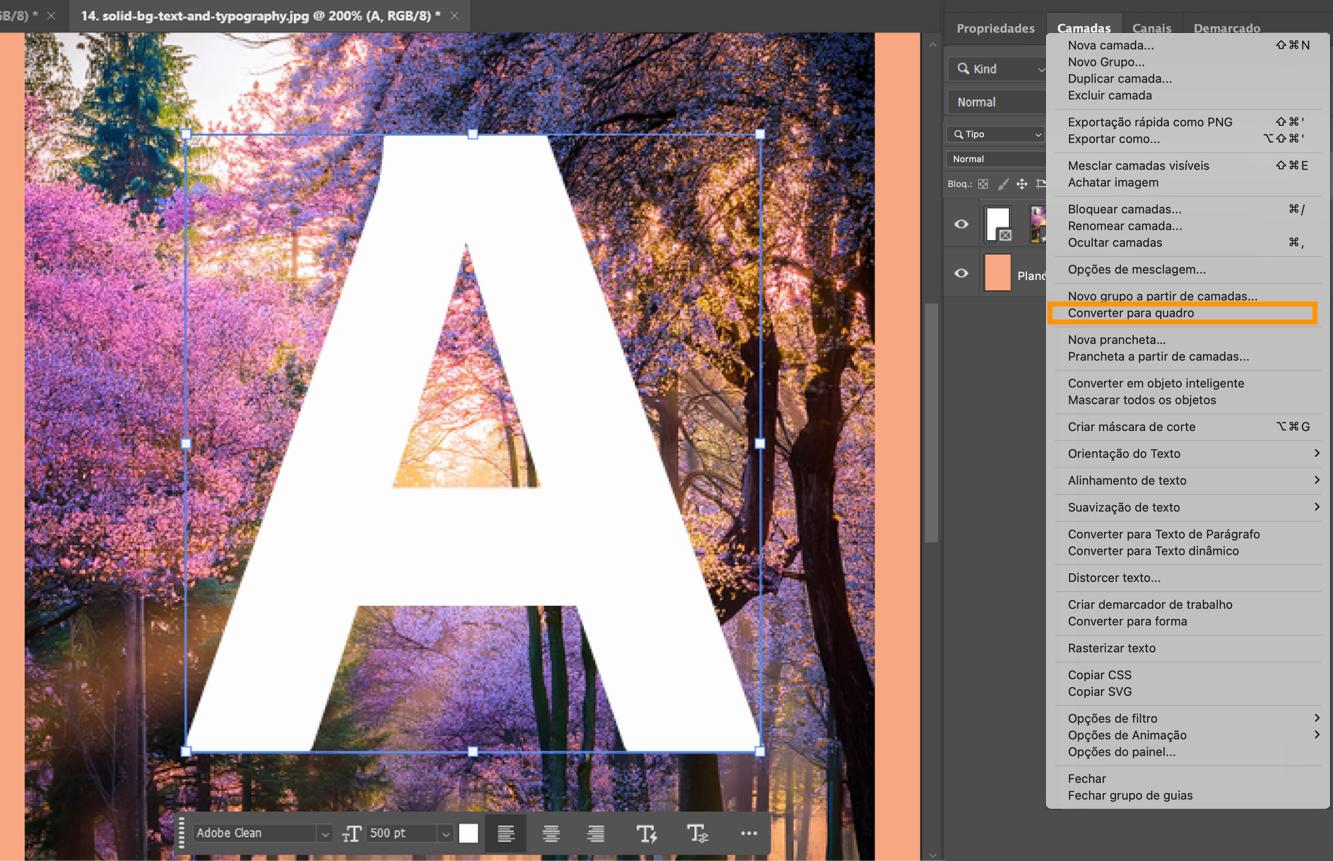The image size is (1333, 861).
Task: Click the lock position icon in Layers panel
Action: [1022, 183]
